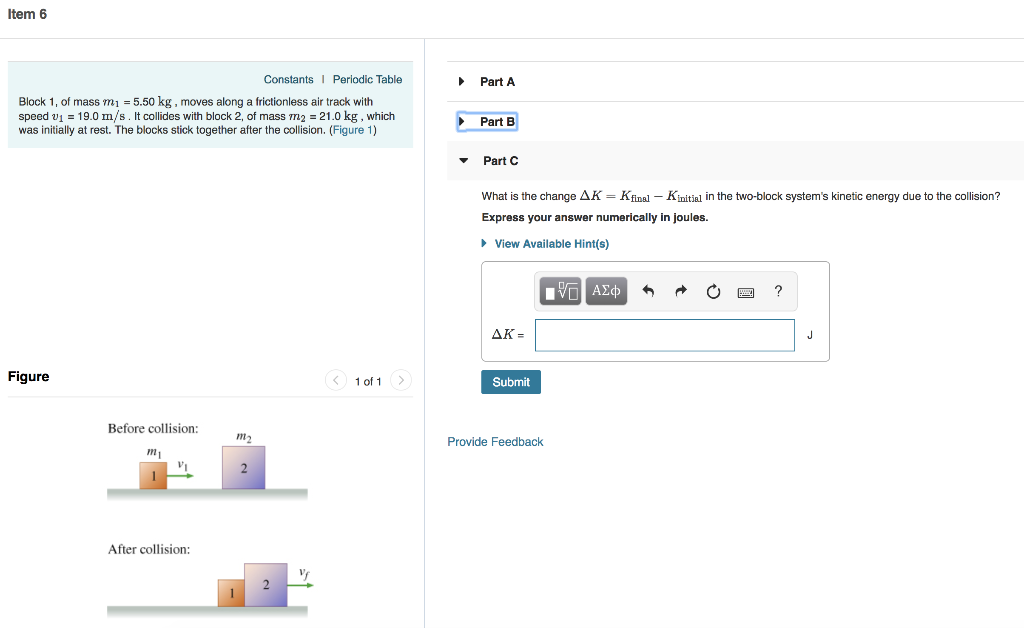Click inside the ΔK answer input field
This screenshot has height=628, width=1024.
[664, 334]
